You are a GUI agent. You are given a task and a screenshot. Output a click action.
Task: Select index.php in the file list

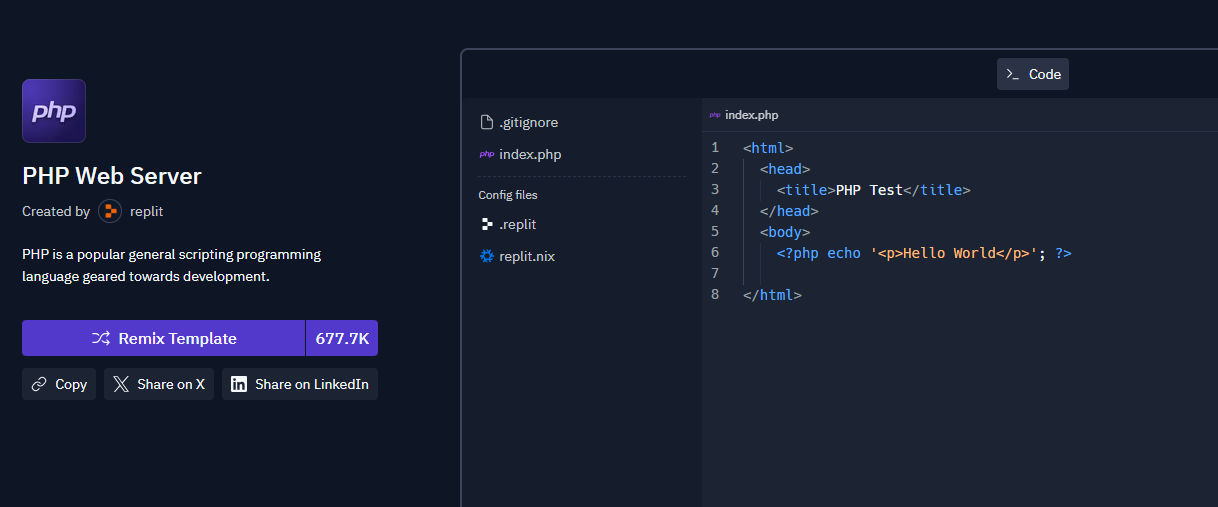[x=530, y=154]
